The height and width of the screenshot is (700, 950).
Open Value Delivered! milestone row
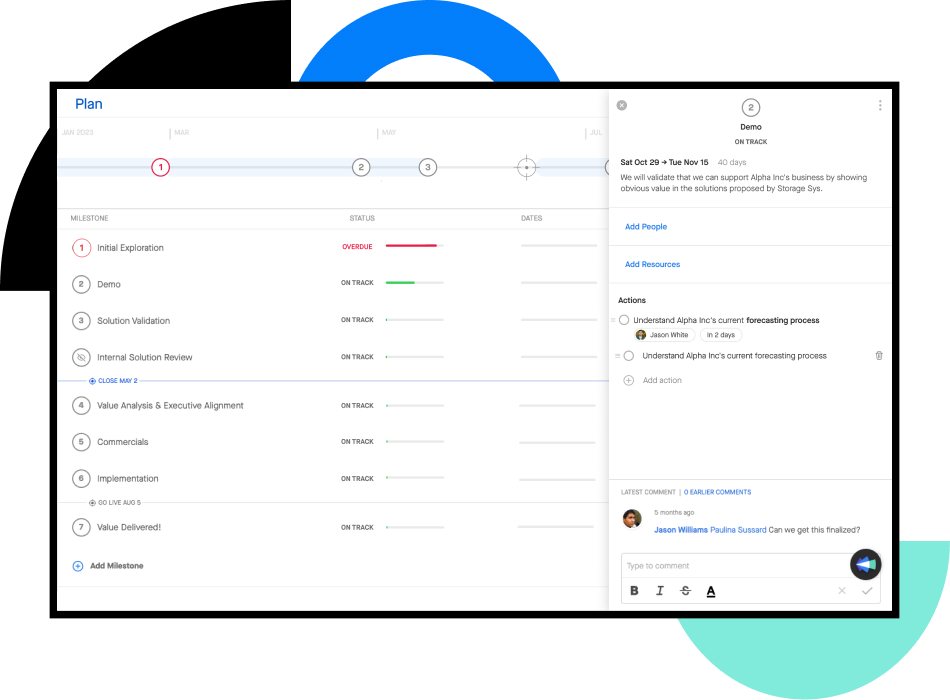point(333,527)
